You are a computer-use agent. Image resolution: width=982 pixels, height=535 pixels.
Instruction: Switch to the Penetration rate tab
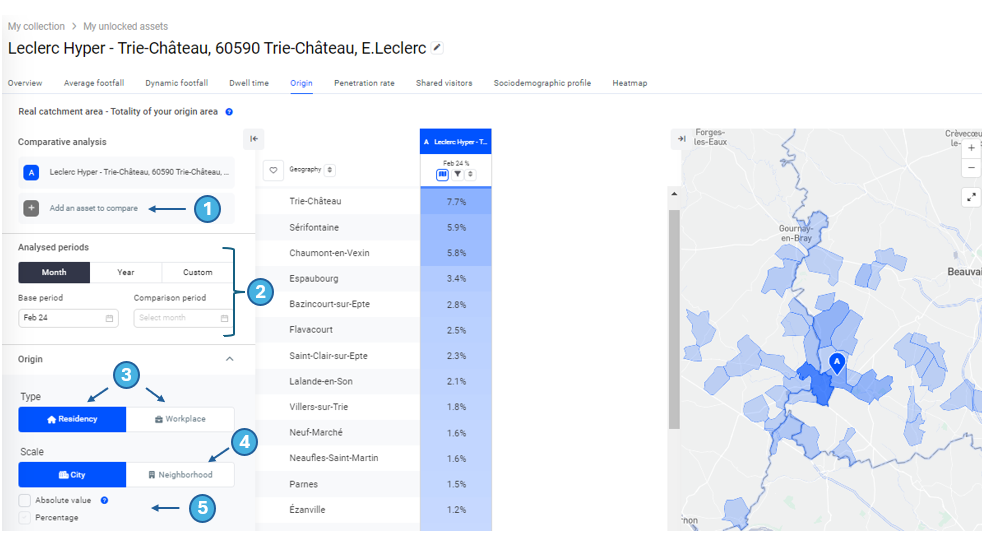click(x=364, y=83)
